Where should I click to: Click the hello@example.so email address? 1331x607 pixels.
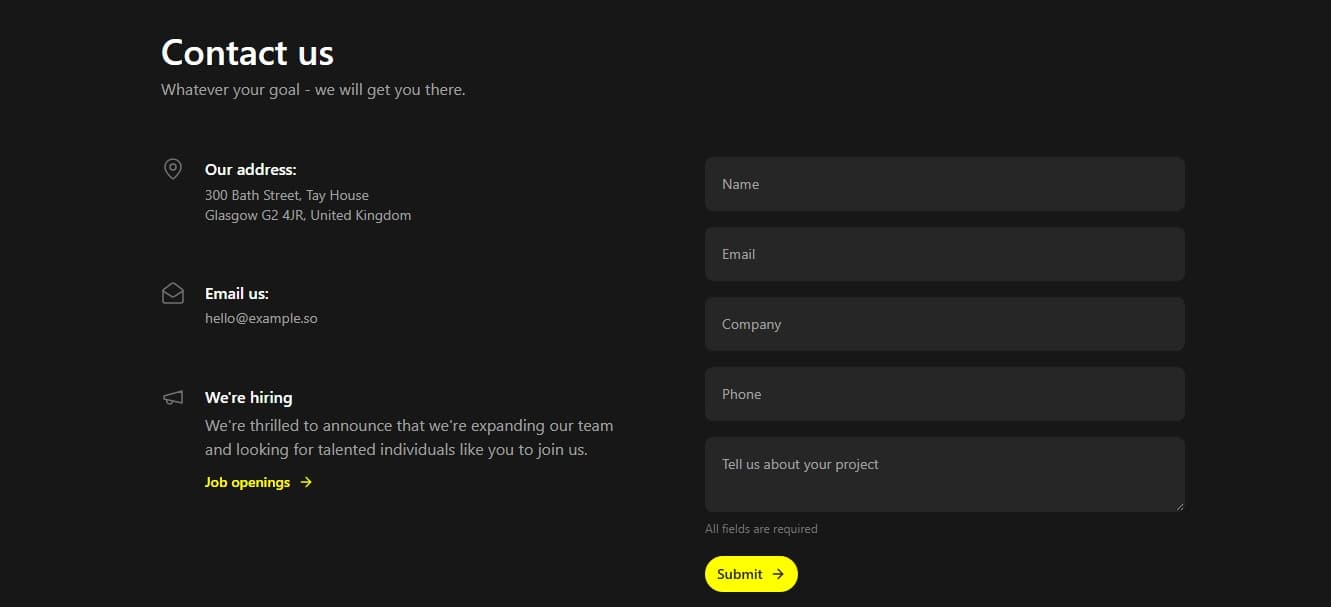click(261, 318)
